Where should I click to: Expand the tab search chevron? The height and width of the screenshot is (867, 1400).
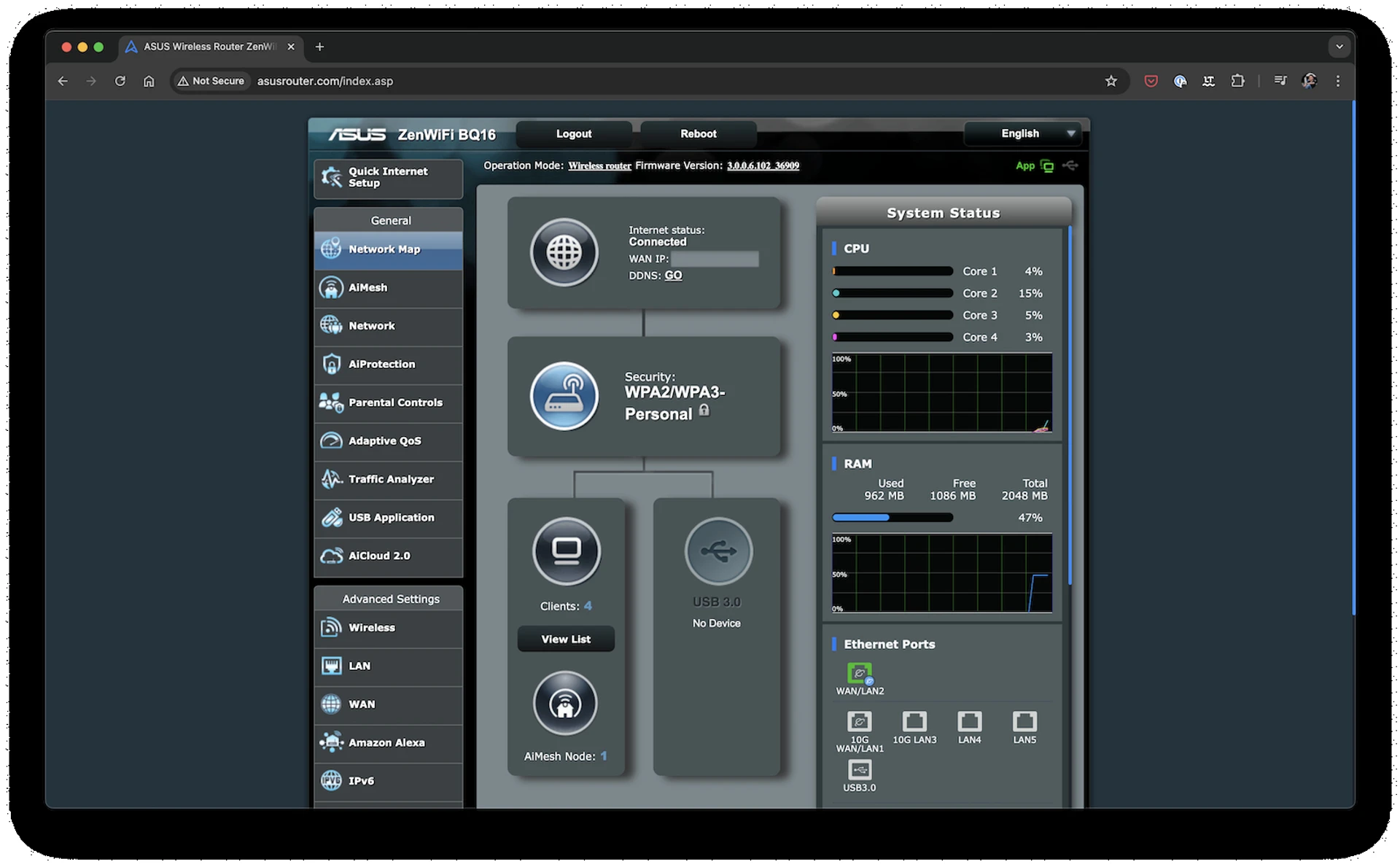click(1339, 47)
